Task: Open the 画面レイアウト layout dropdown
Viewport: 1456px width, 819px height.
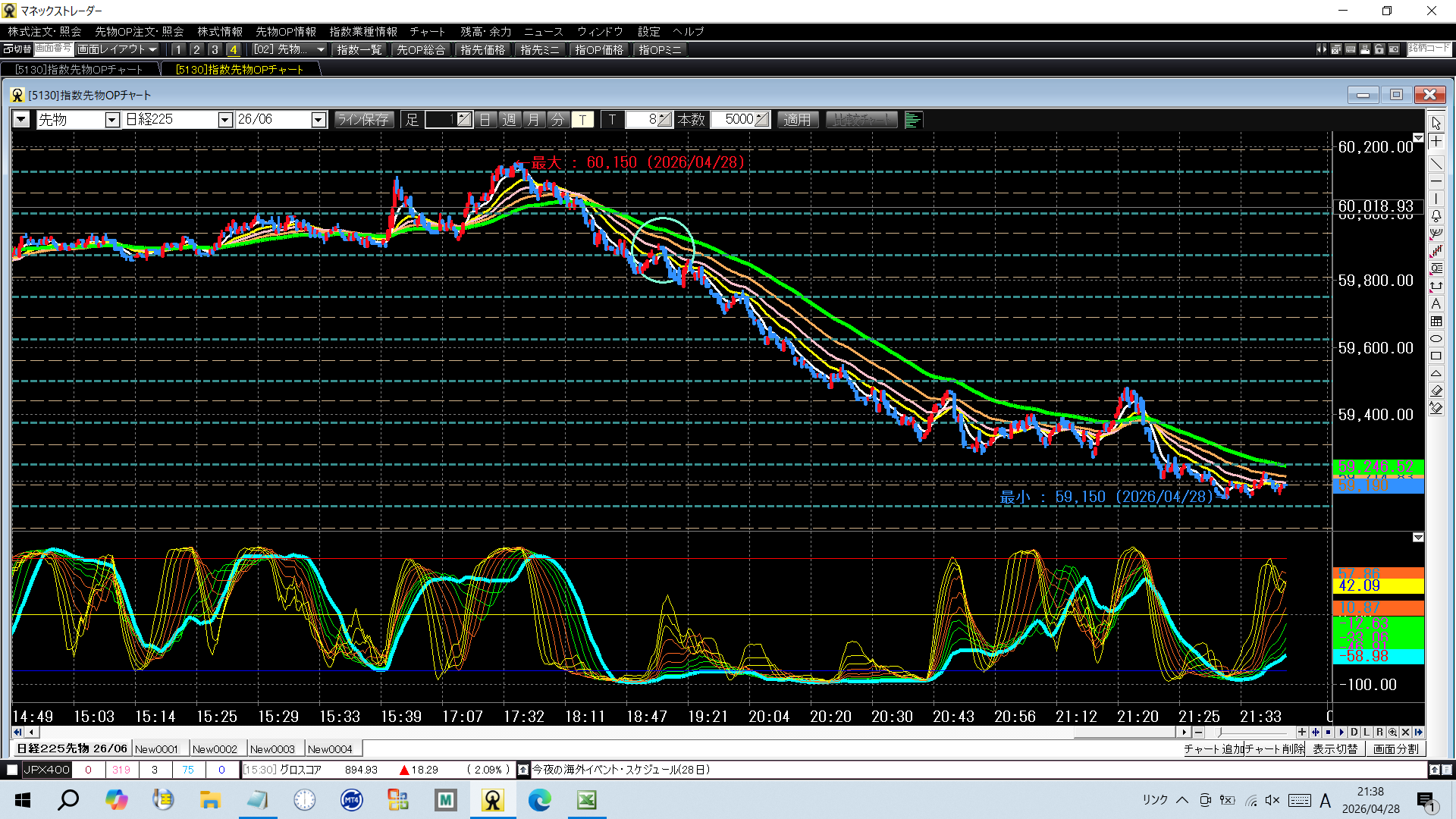Action: click(118, 49)
